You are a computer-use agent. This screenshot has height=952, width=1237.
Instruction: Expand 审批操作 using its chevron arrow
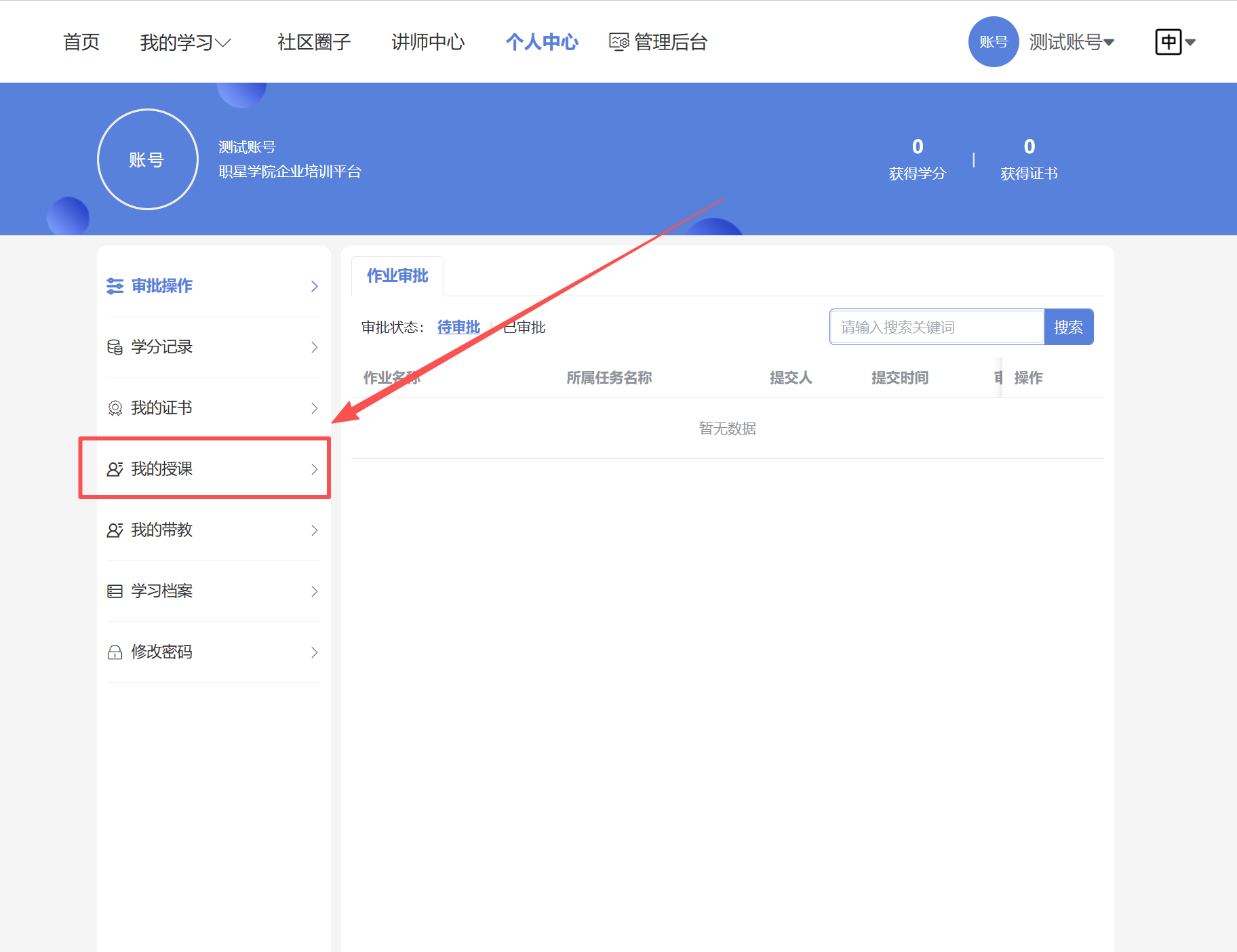click(x=314, y=286)
